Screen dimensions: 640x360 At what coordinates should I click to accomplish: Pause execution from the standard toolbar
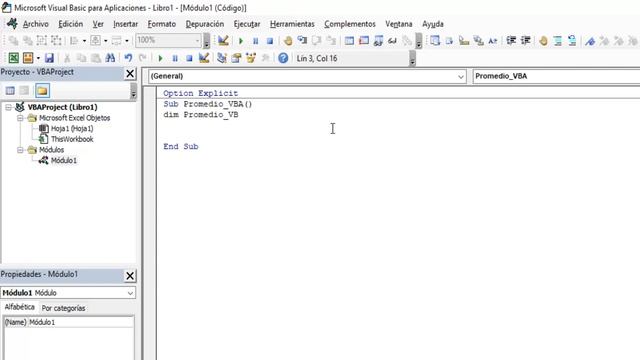pos(175,58)
